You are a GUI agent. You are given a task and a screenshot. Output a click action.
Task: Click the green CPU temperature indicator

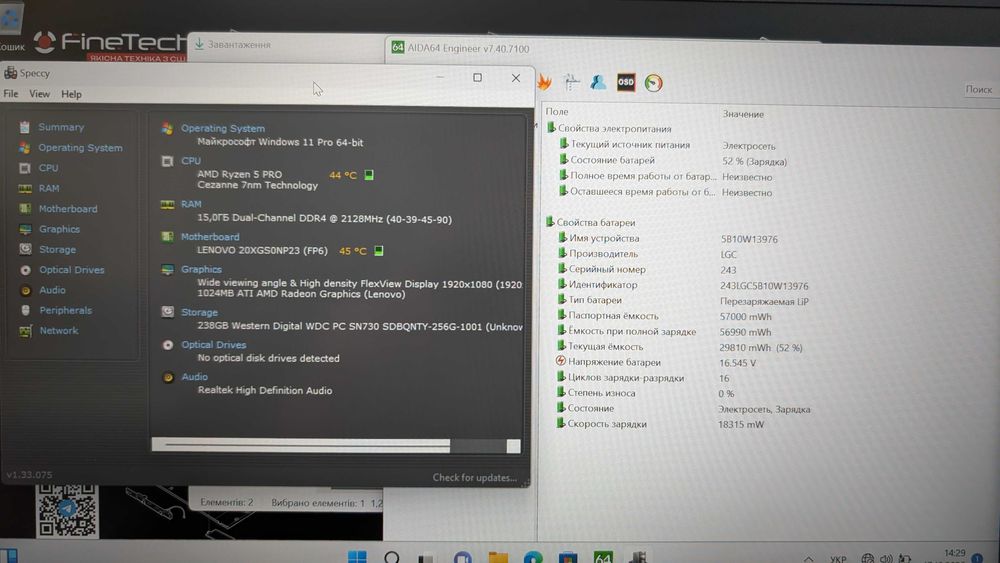[369, 175]
